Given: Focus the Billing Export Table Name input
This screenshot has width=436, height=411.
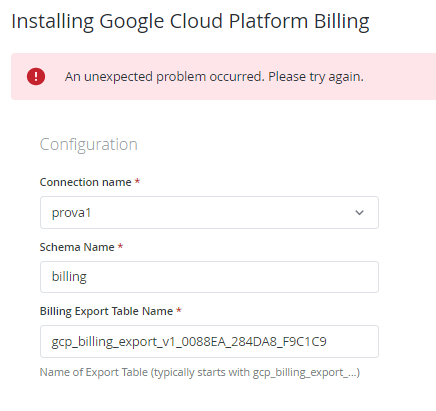Looking at the screenshot, I should coord(209,342).
